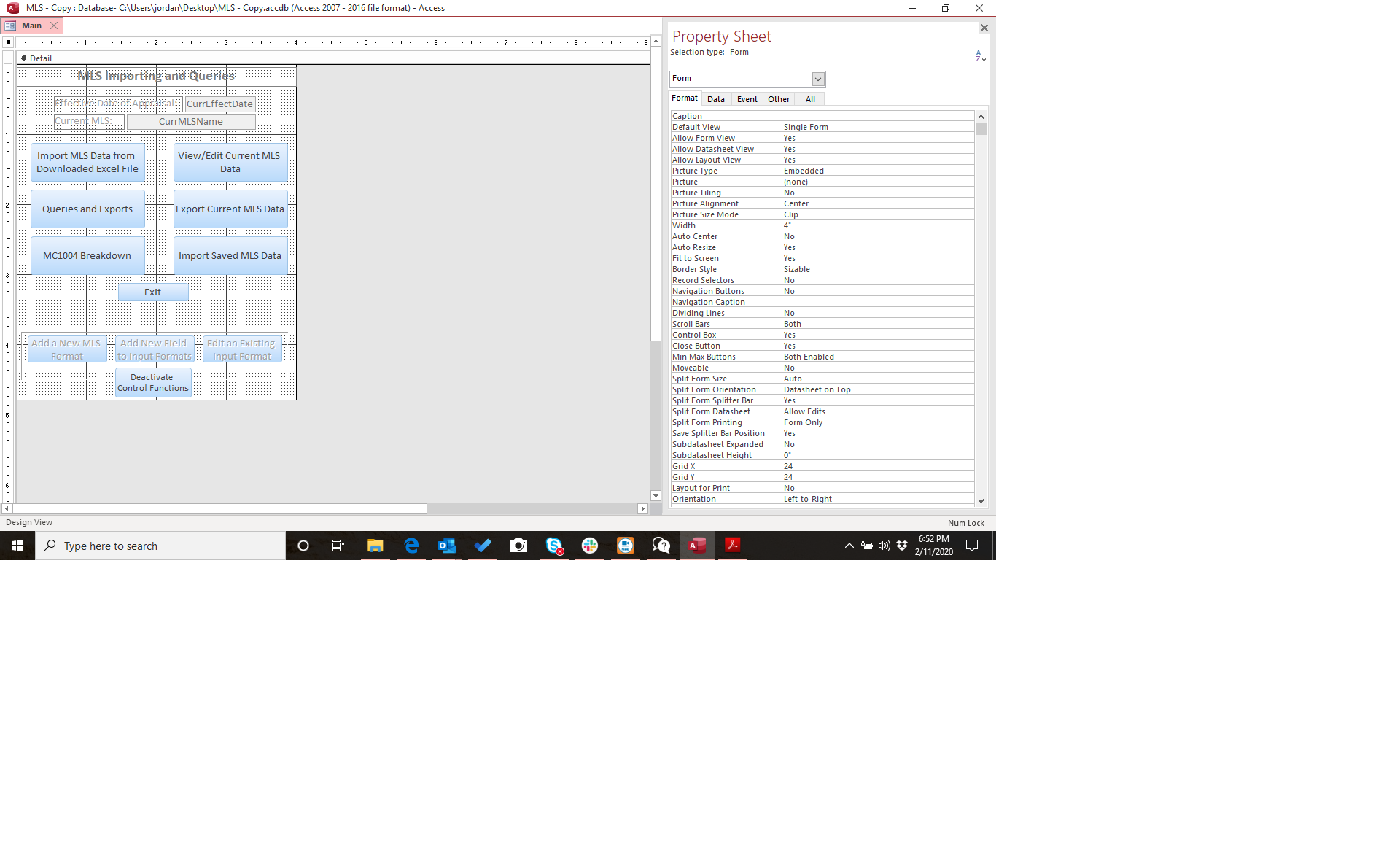Open Adobe Acrobat in the taskbar

coord(733,546)
